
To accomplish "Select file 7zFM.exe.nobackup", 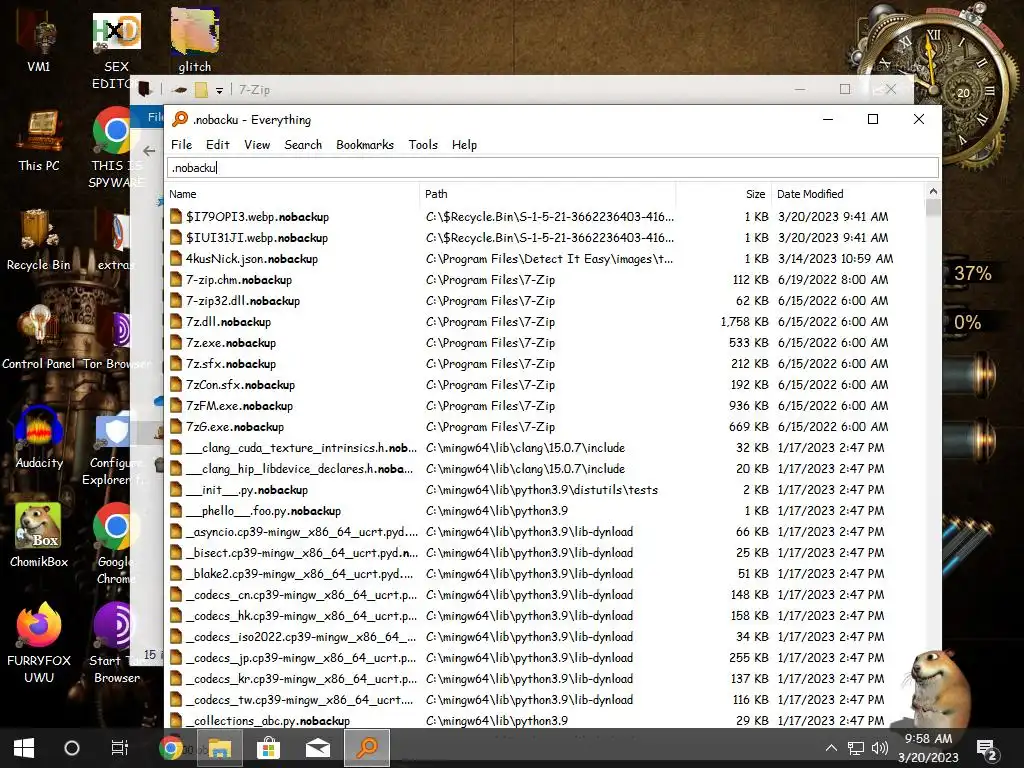I will [x=239, y=406].
